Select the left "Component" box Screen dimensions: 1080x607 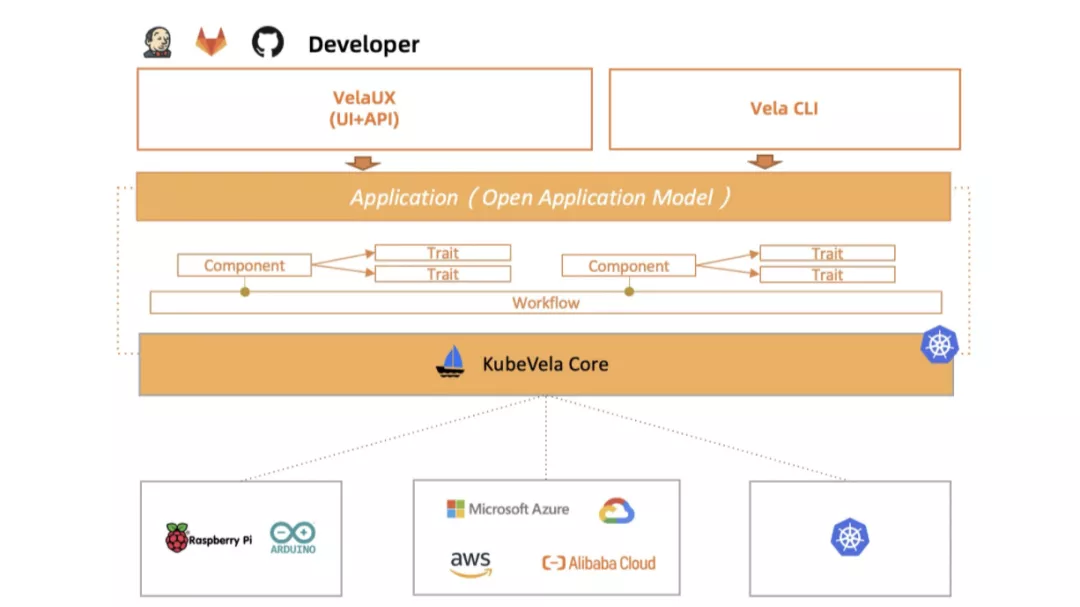(x=245, y=265)
